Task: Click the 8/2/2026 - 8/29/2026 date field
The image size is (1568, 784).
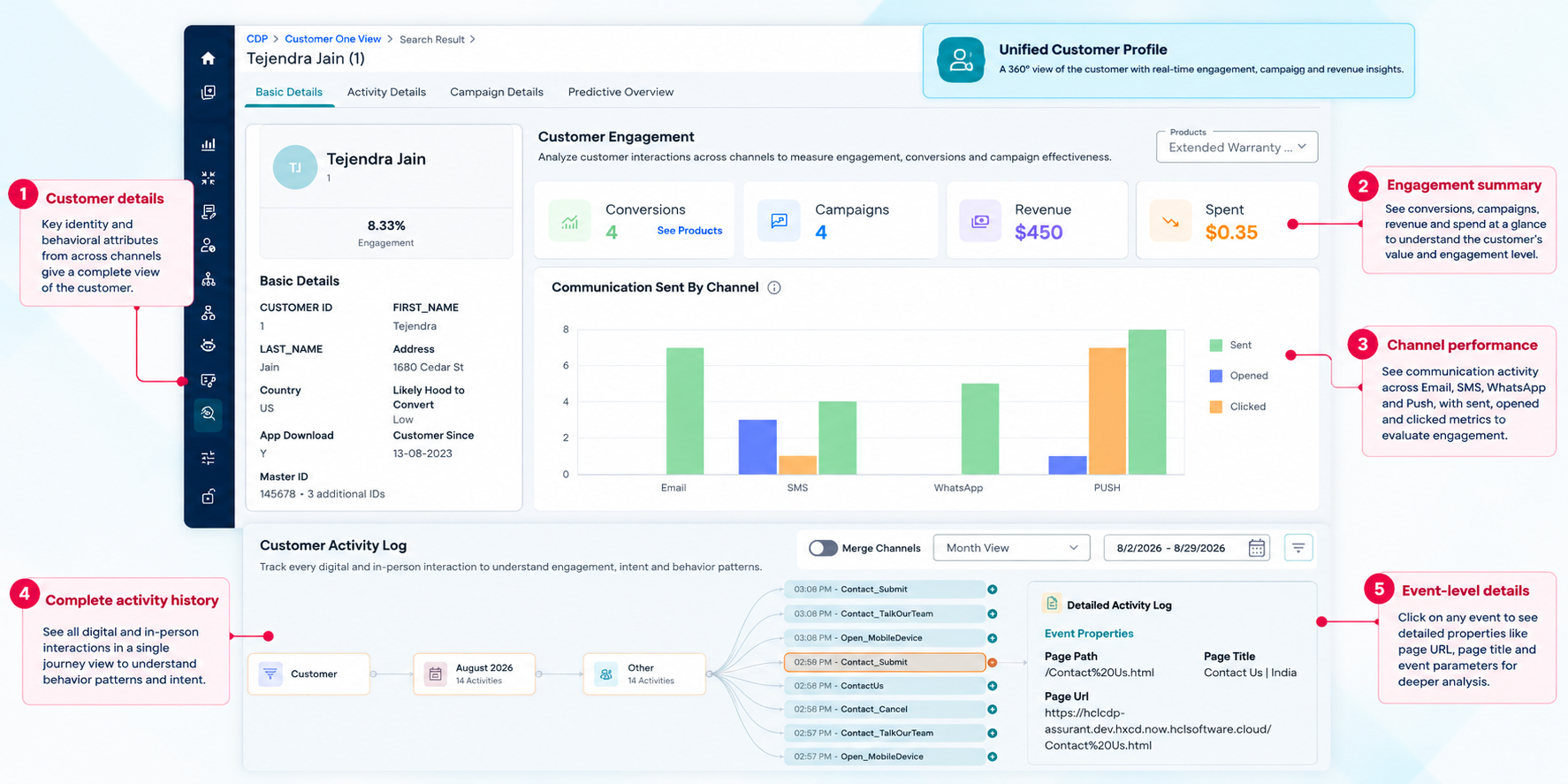Action: (1187, 548)
